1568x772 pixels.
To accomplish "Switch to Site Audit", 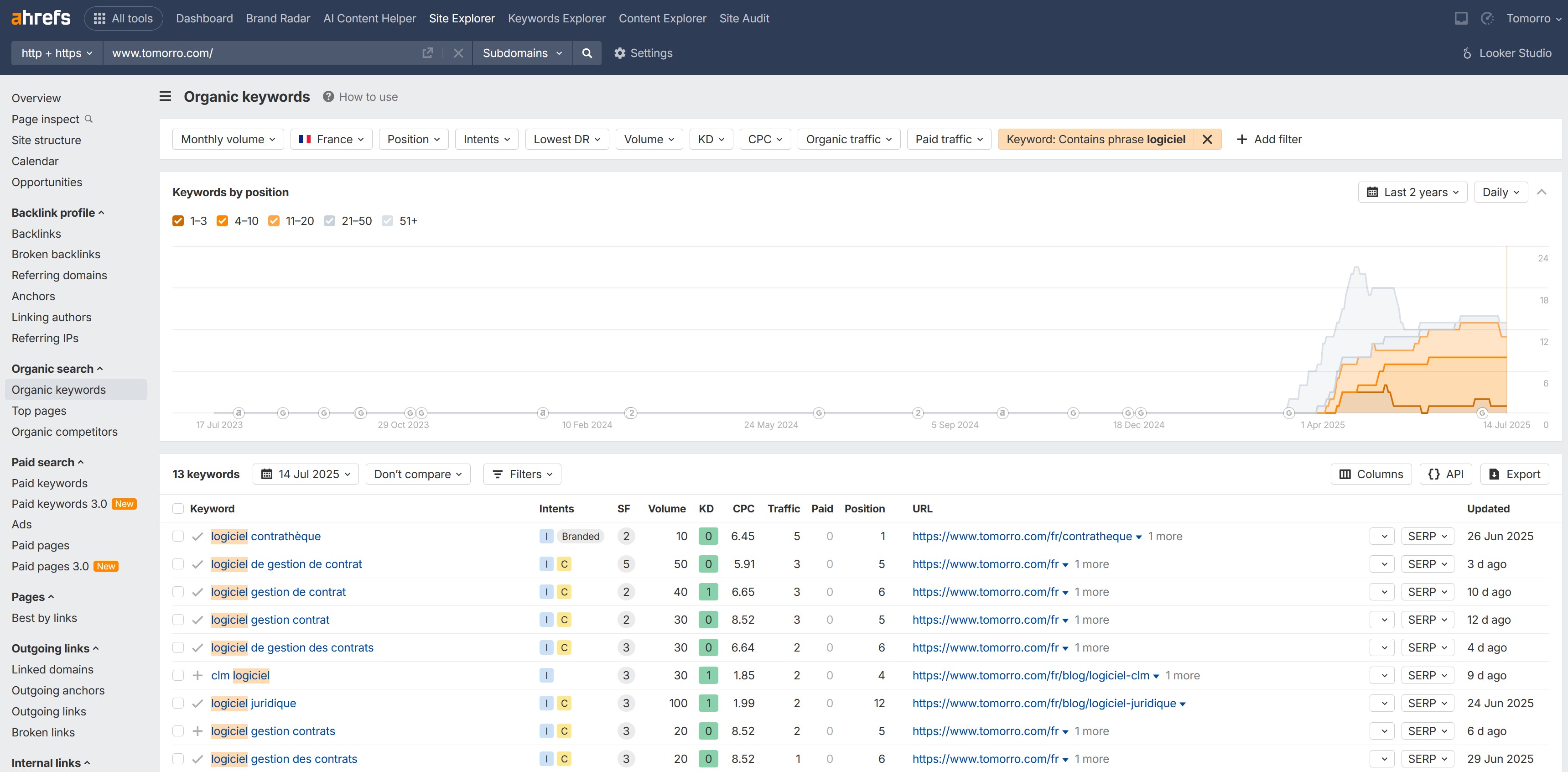I will (x=744, y=18).
